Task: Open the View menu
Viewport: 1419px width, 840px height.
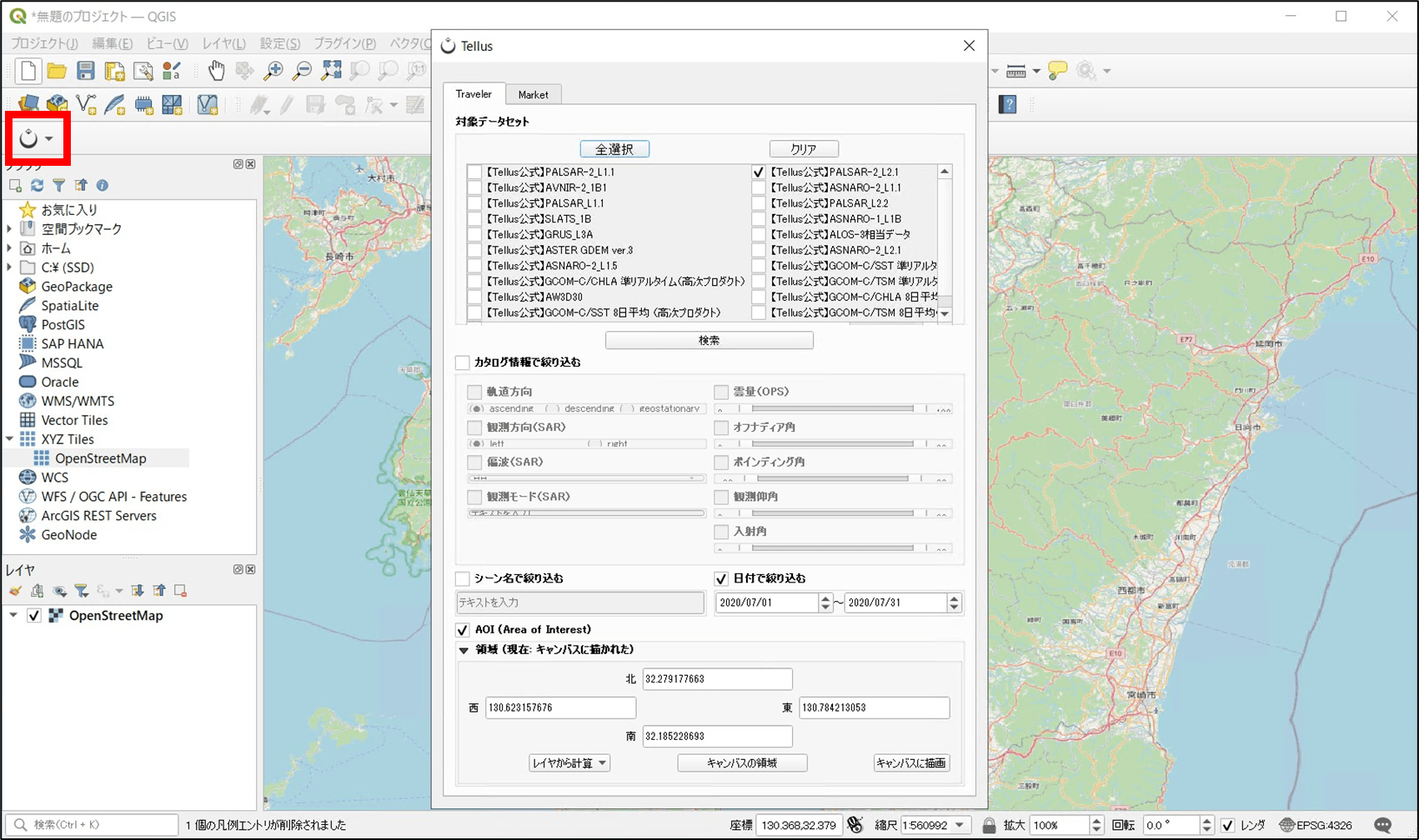Action: click(x=167, y=43)
